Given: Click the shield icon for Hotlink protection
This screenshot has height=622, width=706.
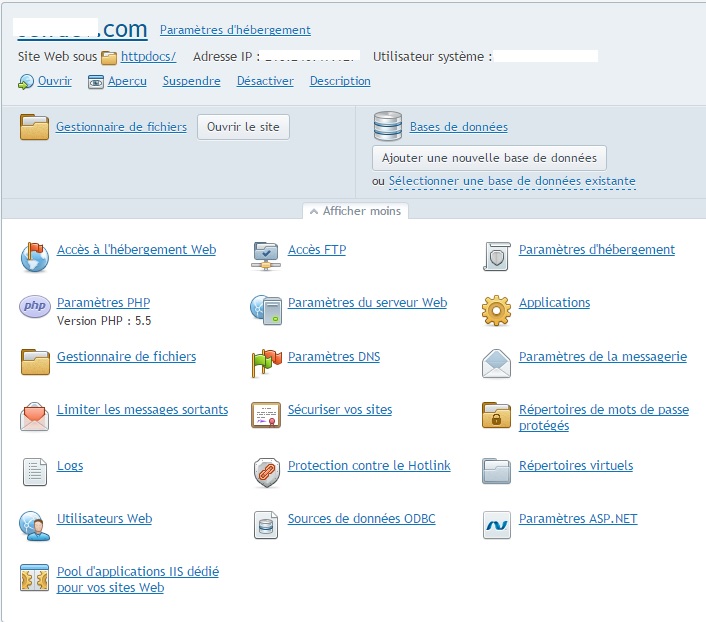Looking at the screenshot, I should pyautogui.click(x=265, y=472).
